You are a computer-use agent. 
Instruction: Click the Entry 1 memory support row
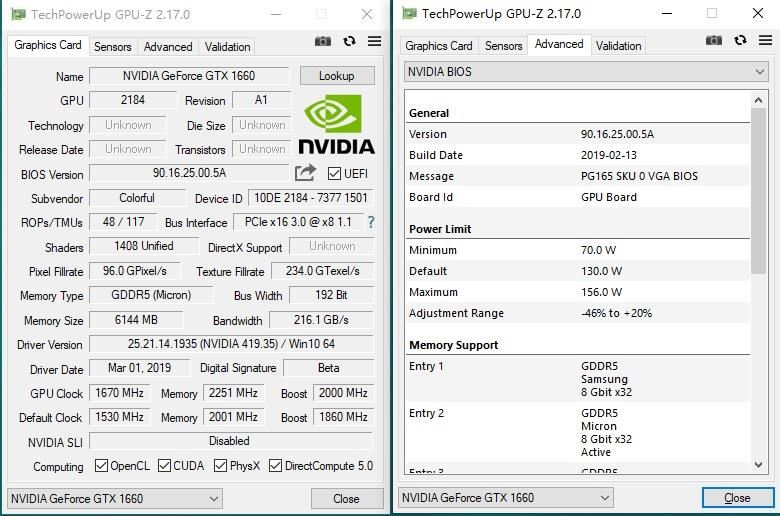[578, 379]
